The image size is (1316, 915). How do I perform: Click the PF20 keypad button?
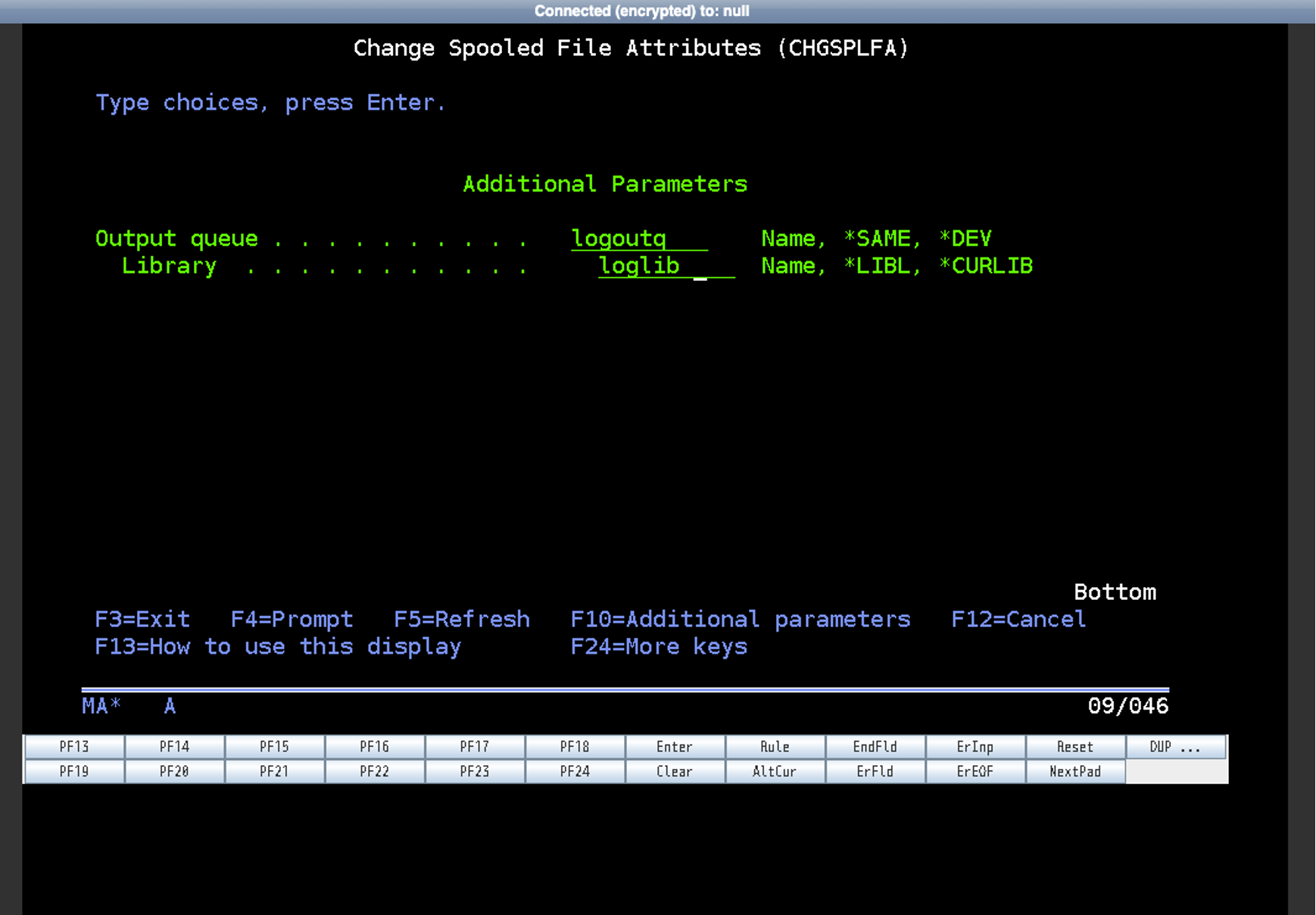click(x=174, y=772)
